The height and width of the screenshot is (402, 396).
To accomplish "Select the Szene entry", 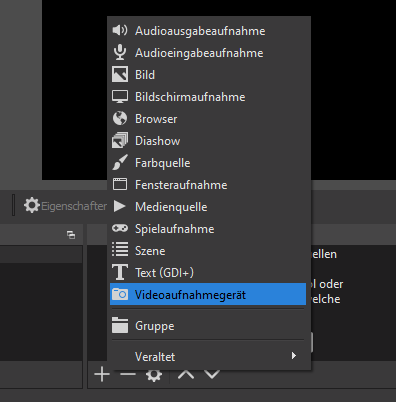I will point(208,251).
